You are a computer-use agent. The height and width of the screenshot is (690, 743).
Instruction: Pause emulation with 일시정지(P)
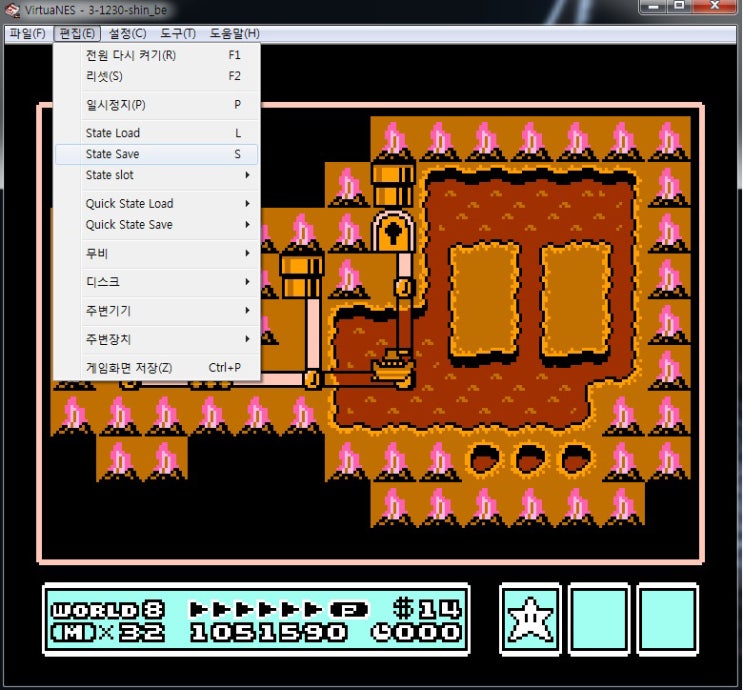coord(157,105)
